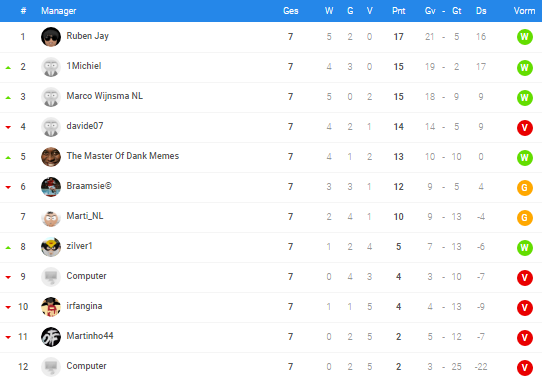The image size is (542, 380).
Task: Open Marco Wijnsma NL's manager profile
Action: pos(104,96)
